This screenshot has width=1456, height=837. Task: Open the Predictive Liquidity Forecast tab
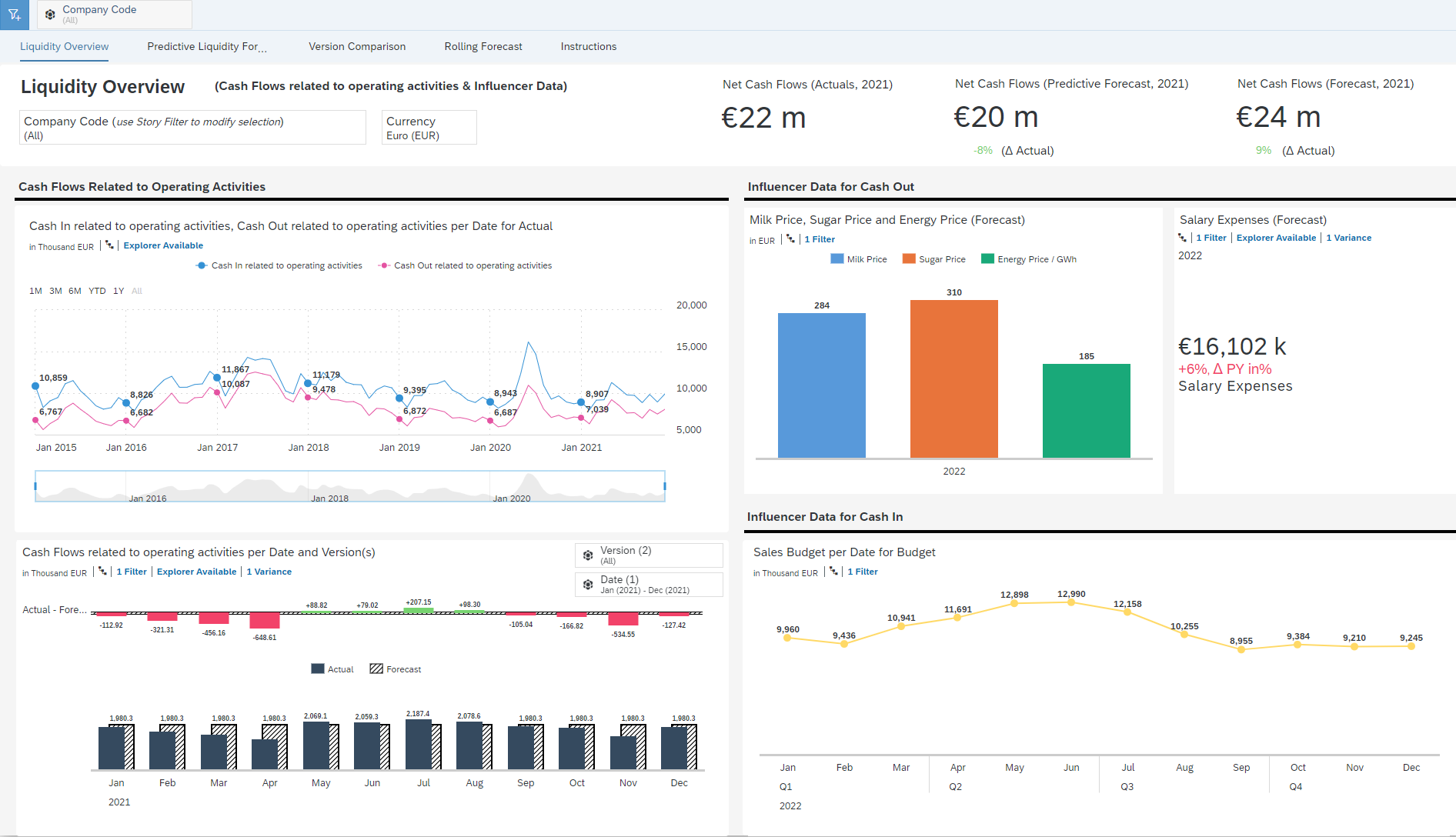[207, 46]
